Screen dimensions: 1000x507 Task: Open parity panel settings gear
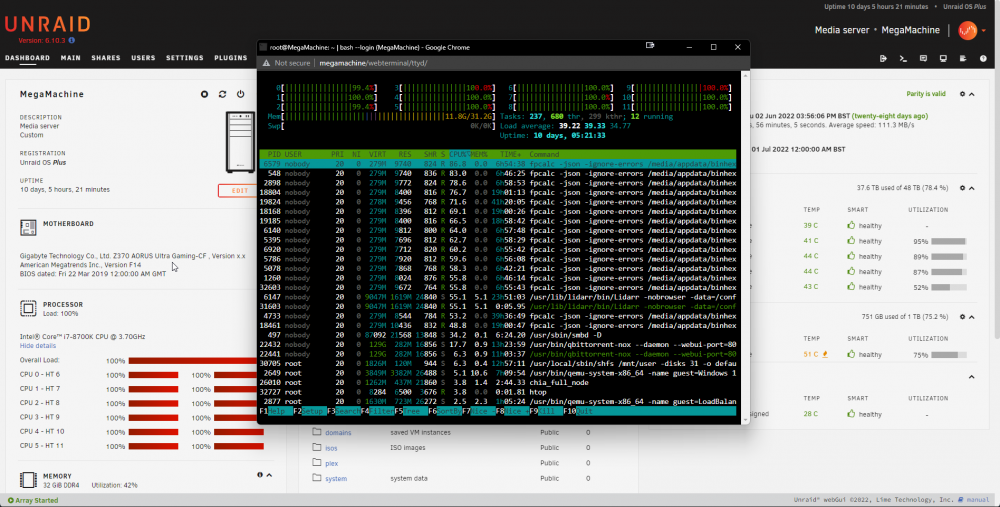[962, 94]
